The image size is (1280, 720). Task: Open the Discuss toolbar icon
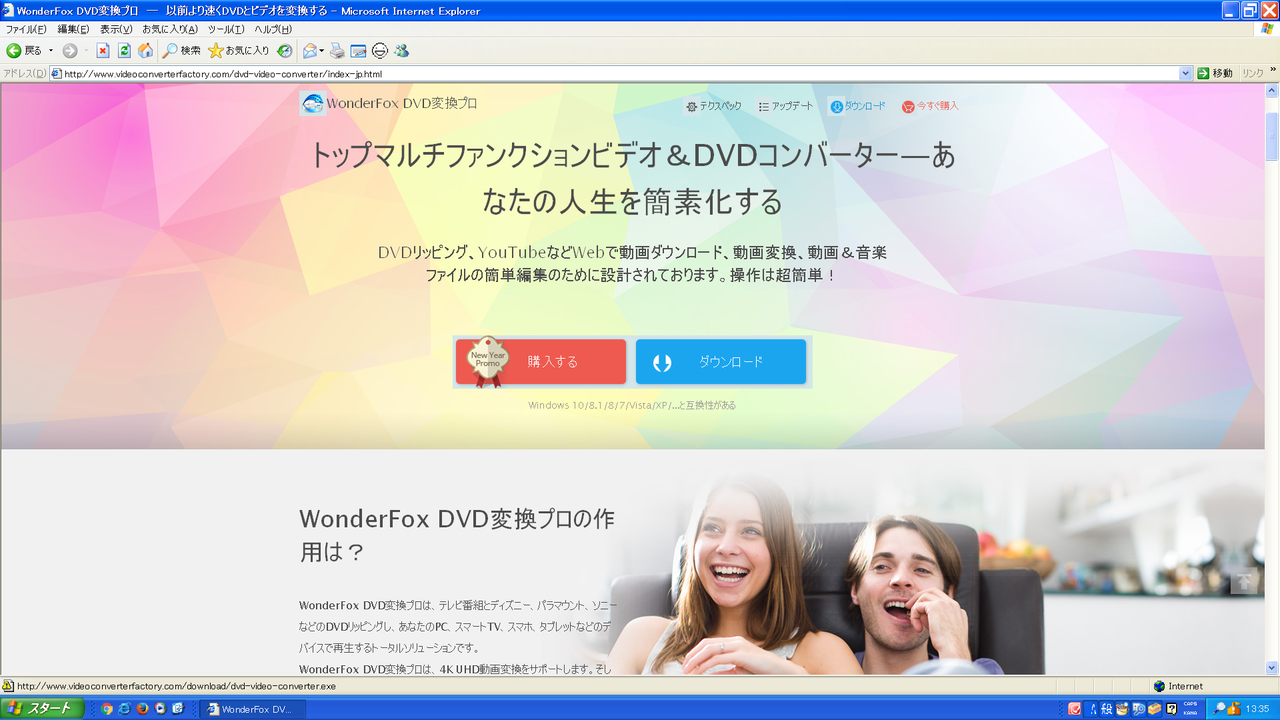click(x=380, y=50)
